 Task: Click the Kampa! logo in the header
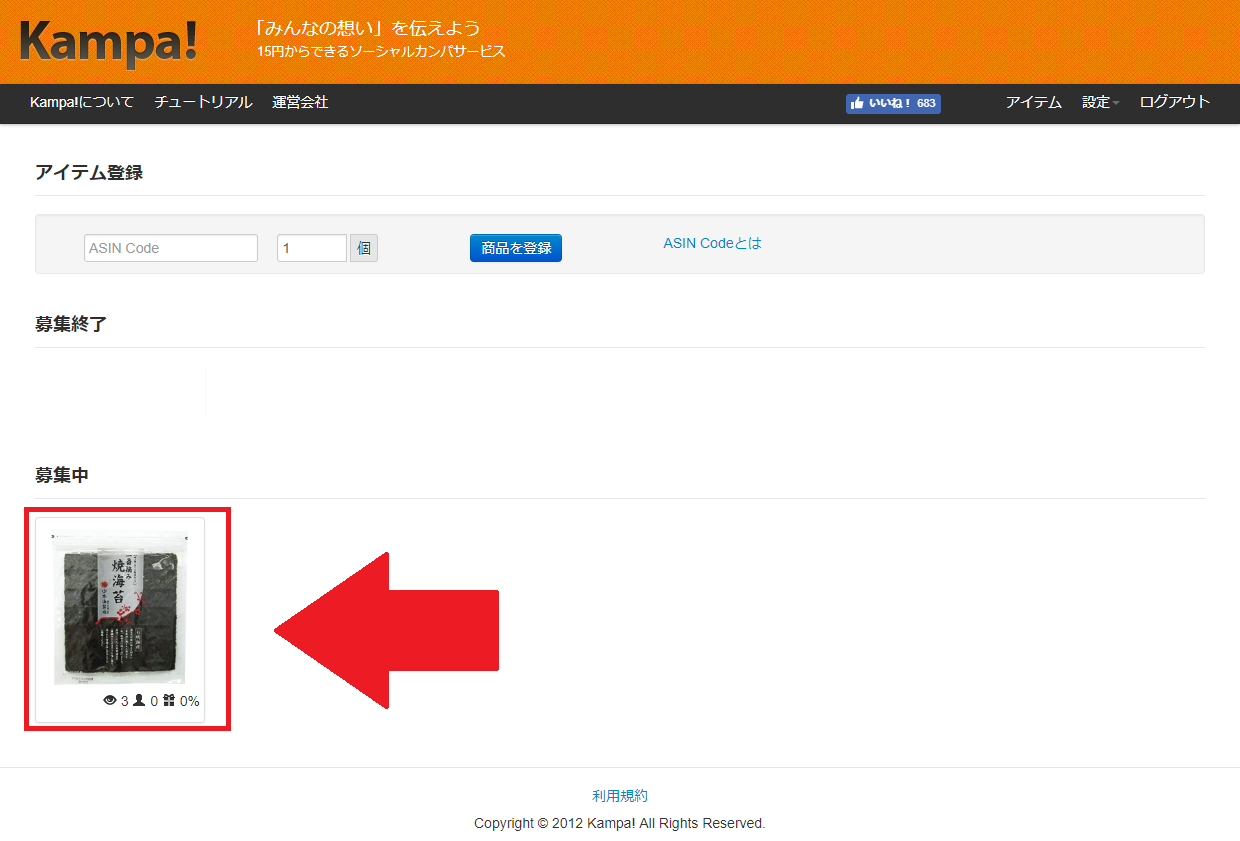pyautogui.click(x=108, y=43)
